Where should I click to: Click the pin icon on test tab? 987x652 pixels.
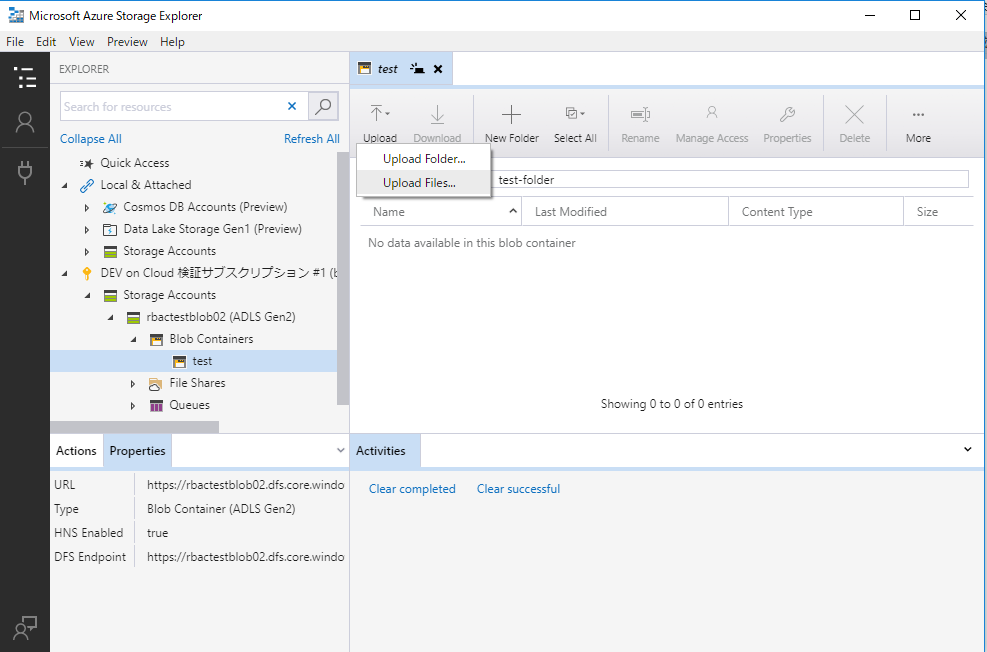point(417,69)
